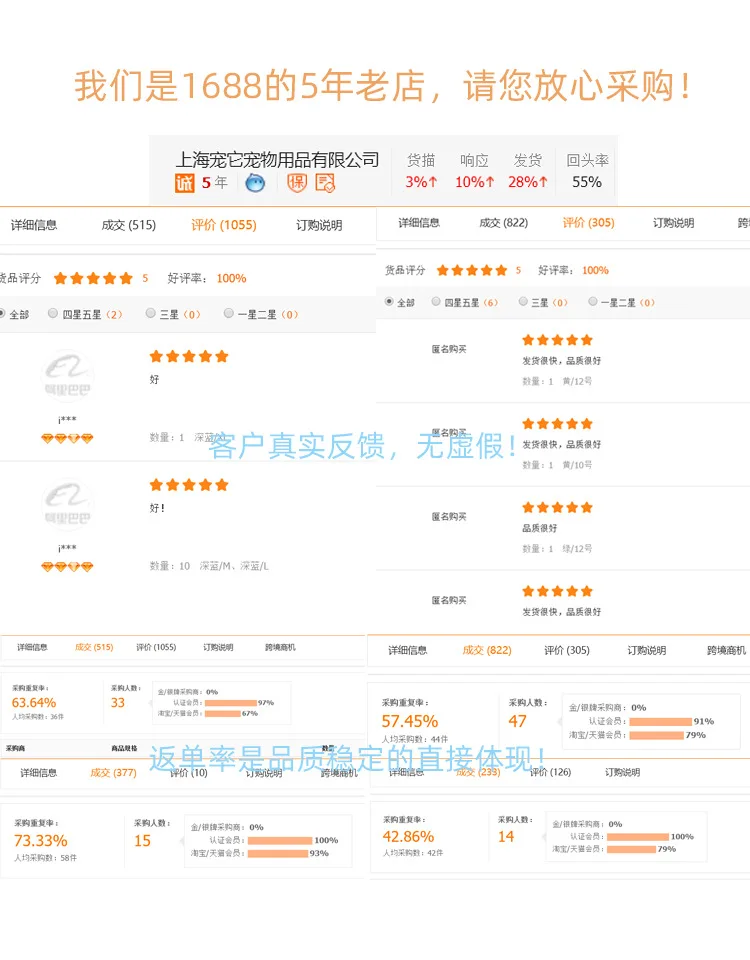Click company name 上海宠它宠物用品有限公司
750x960 pixels.
(277, 160)
